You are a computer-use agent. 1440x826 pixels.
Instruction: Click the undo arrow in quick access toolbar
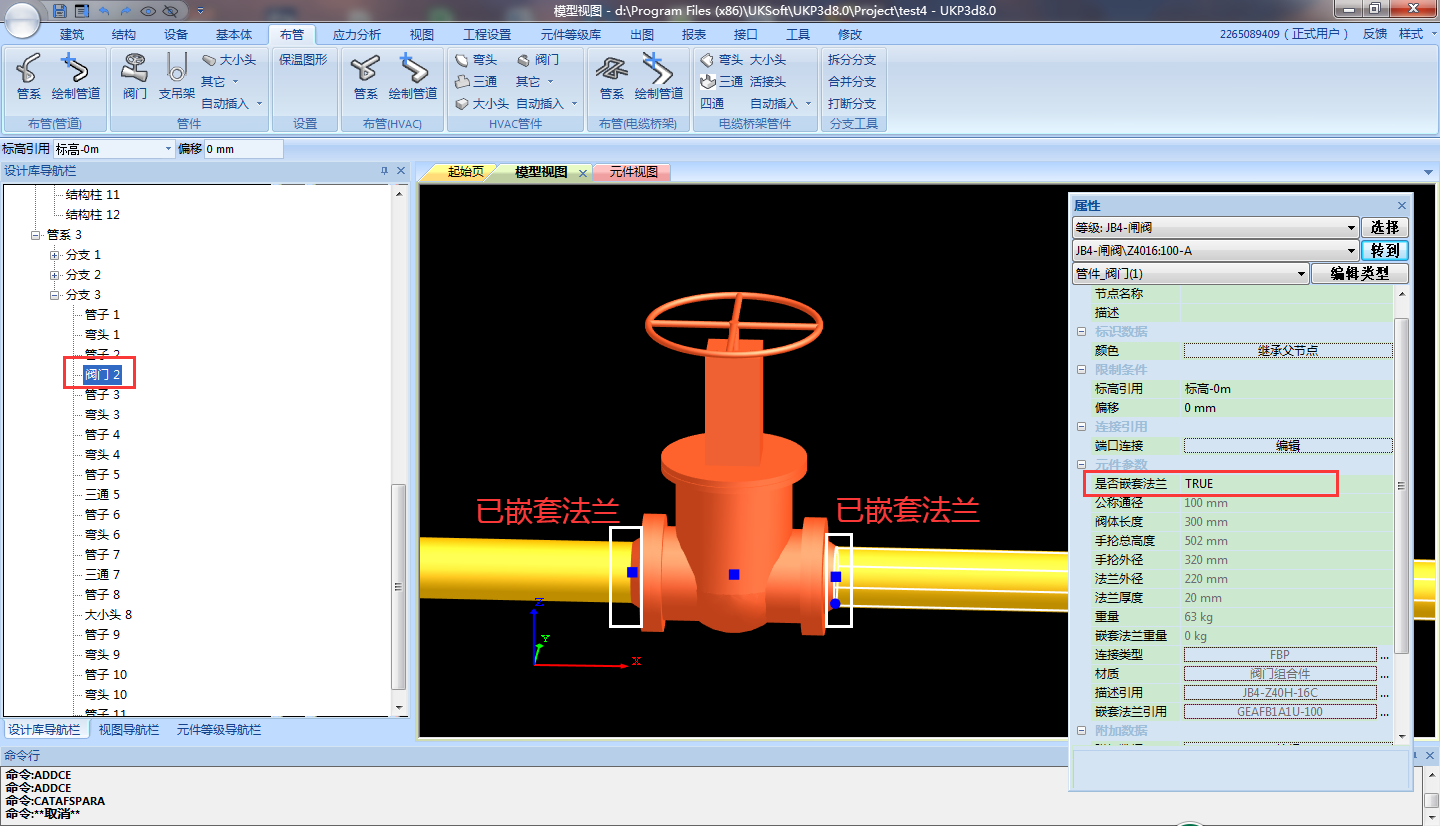[x=104, y=10]
